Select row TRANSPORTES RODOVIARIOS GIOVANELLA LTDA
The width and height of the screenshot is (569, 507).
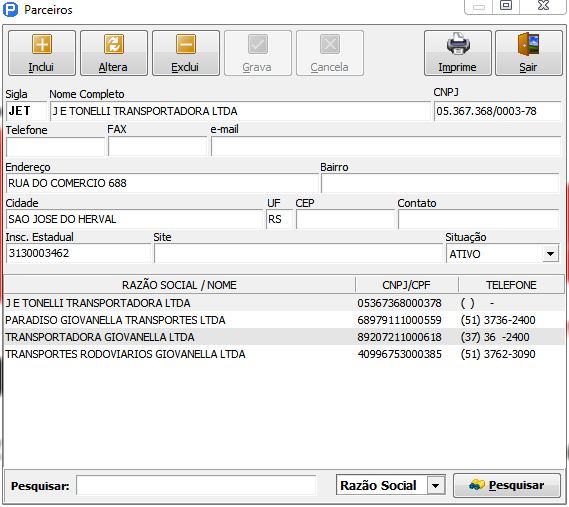[284, 354]
